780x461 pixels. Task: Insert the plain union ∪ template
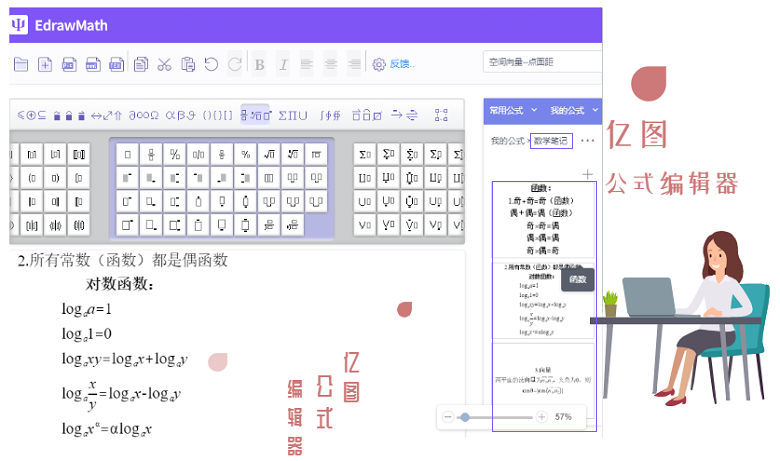pyautogui.click(x=365, y=201)
